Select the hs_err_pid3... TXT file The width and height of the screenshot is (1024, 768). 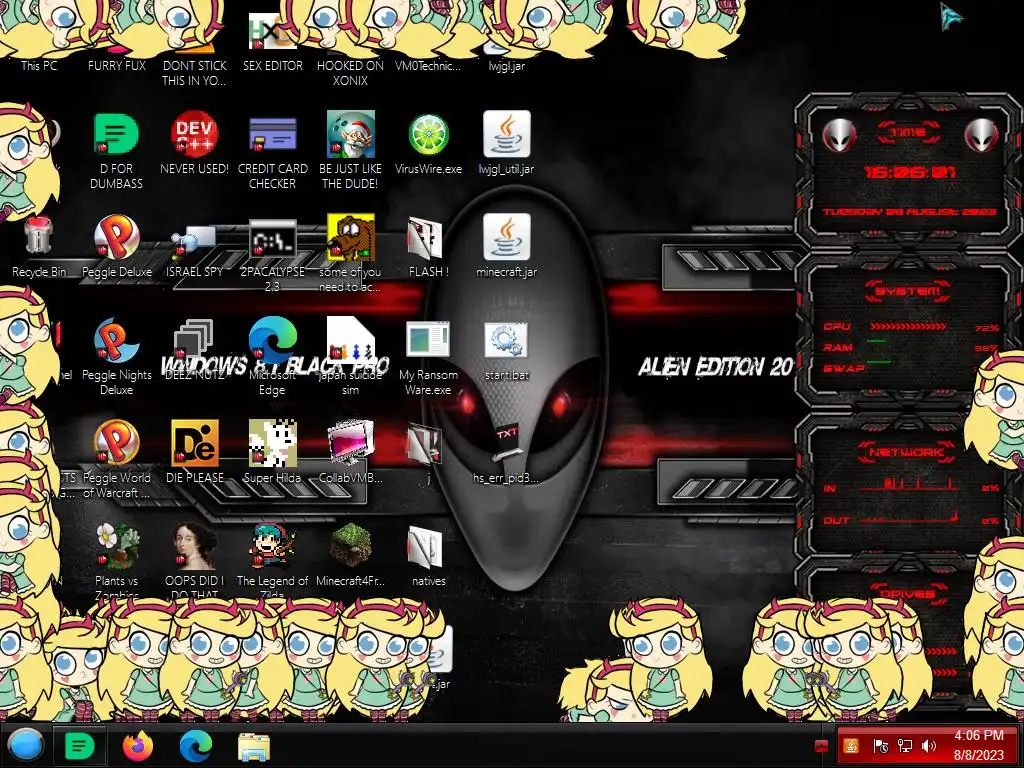click(507, 444)
